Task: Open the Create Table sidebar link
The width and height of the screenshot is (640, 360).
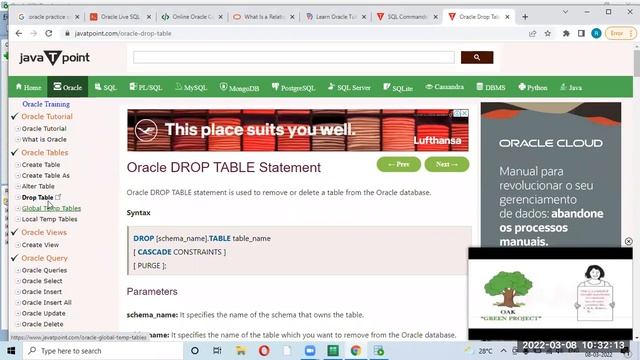Action: click(x=41, y=164)
